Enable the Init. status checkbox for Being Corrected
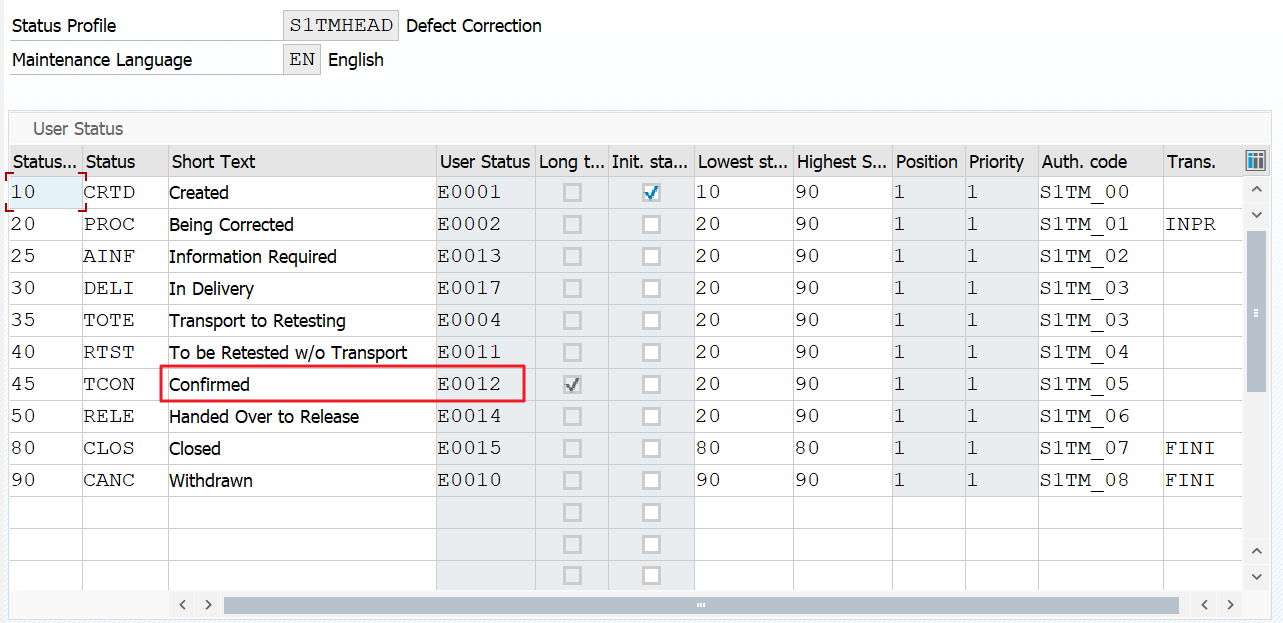This screenshot has width=1283, height=623. click(x=651, y=225)
